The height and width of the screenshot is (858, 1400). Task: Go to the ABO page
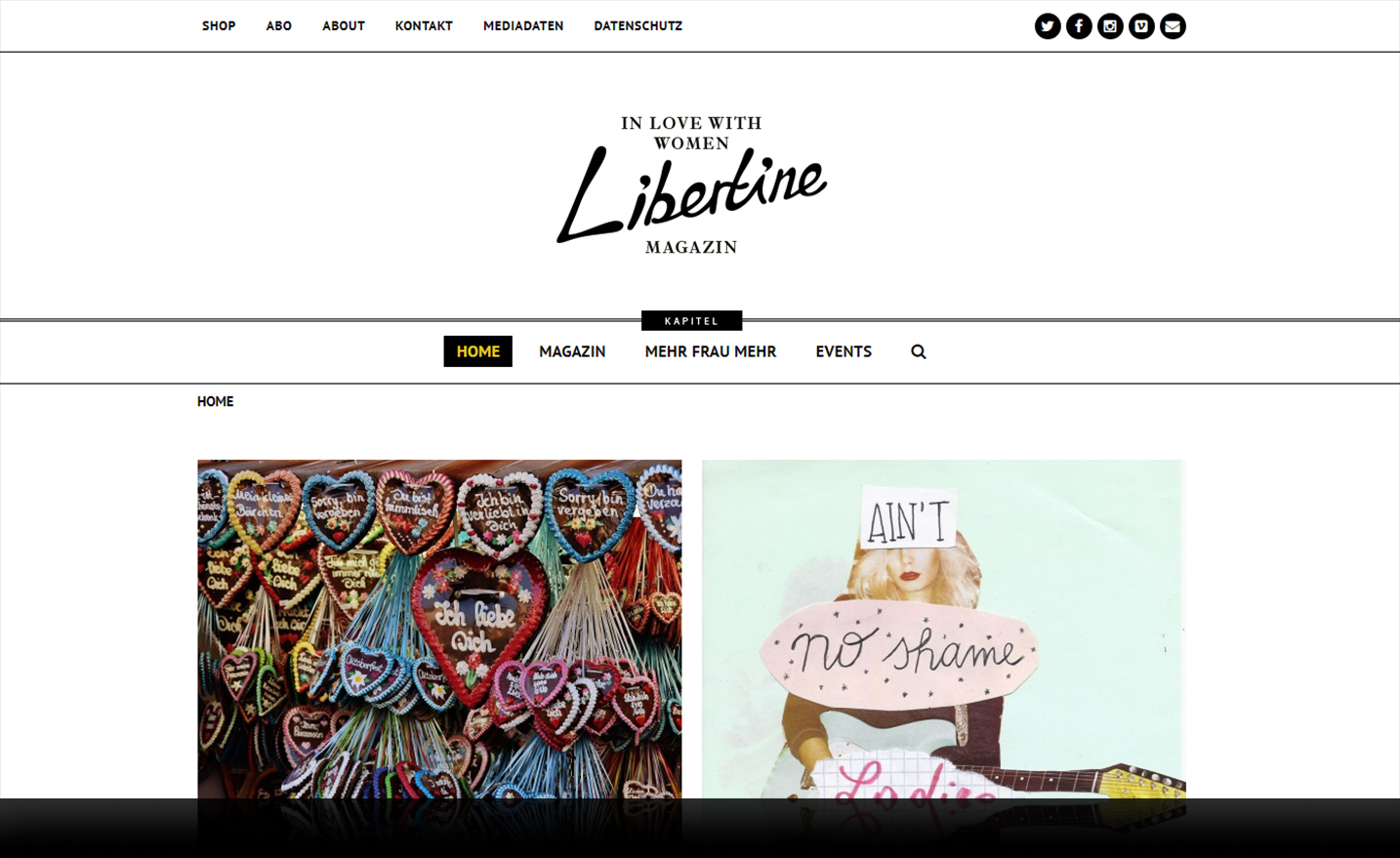[279, 26]
